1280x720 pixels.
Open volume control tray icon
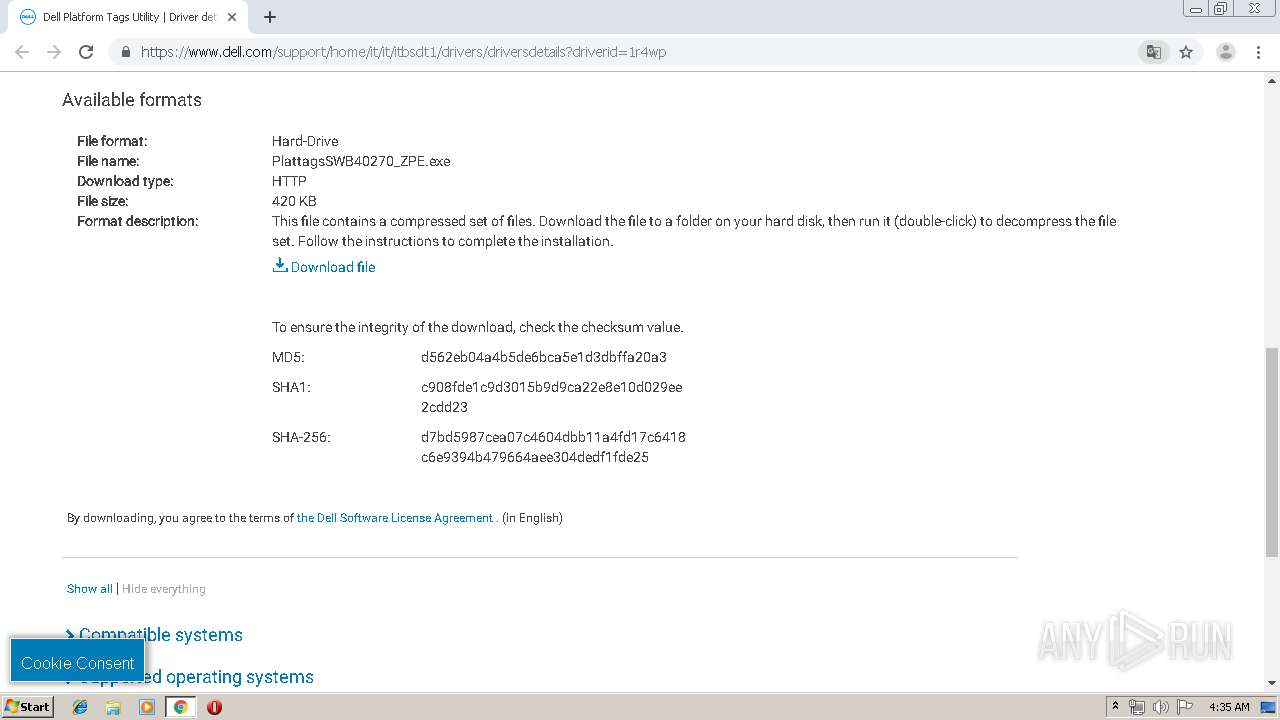(1160, 706)
